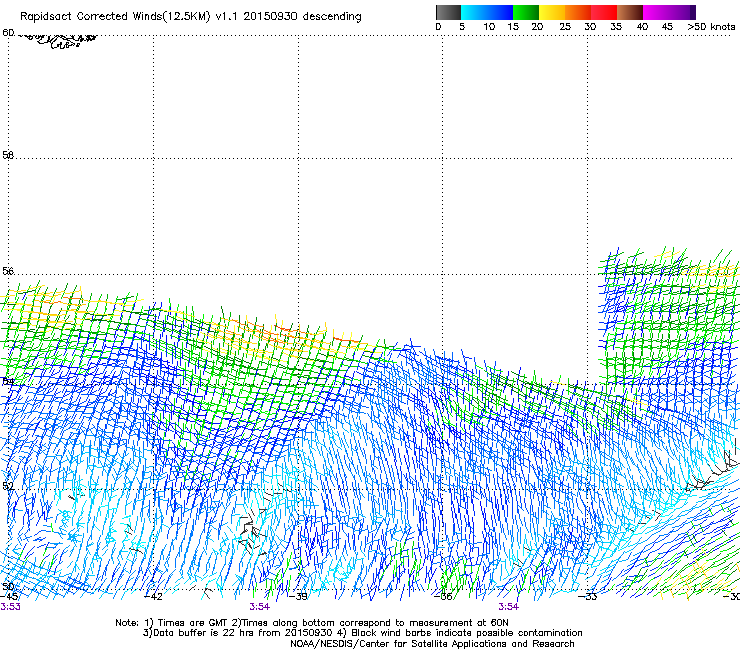Choose the orange 25-30 knots legend color

[578, 12]
